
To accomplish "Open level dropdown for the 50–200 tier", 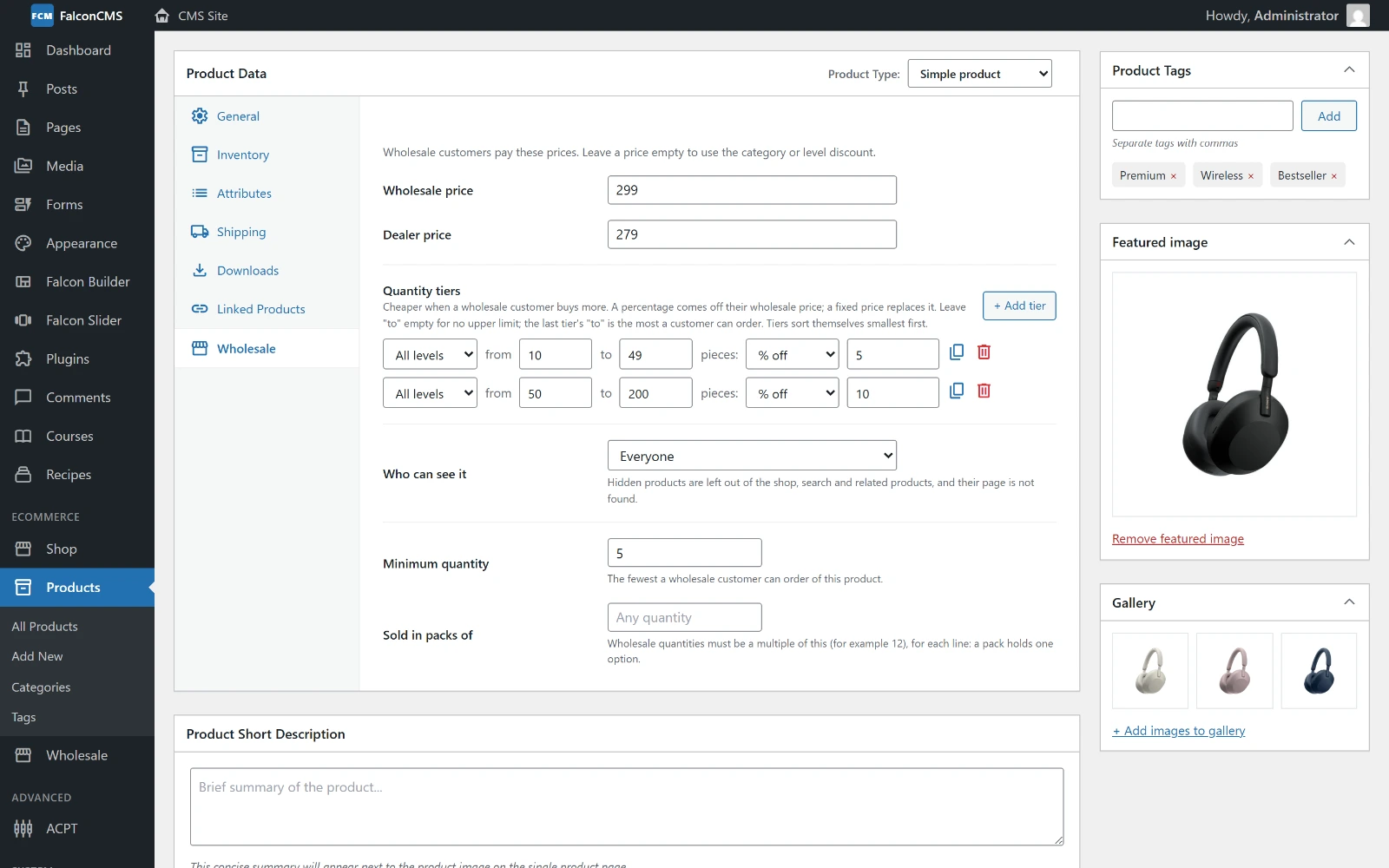I will click(x=430, y=392).
